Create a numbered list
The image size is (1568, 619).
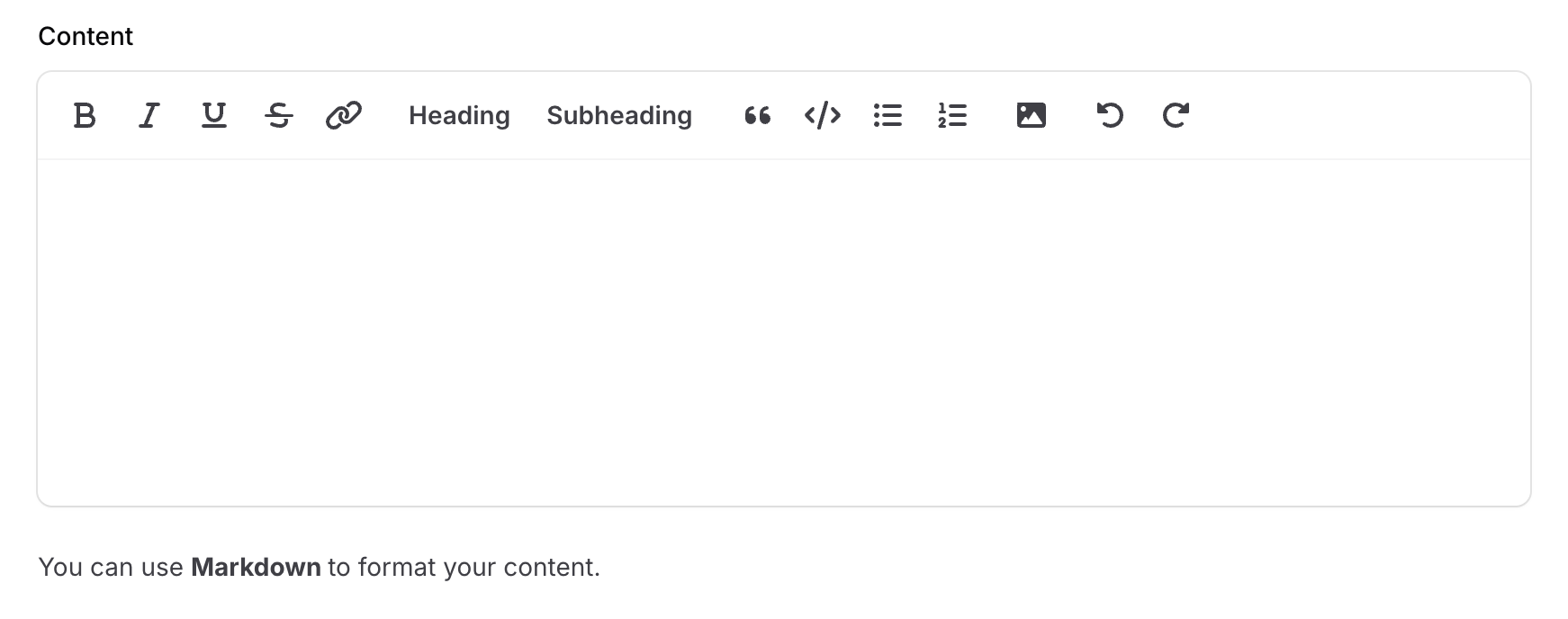(x=952, y=115)
